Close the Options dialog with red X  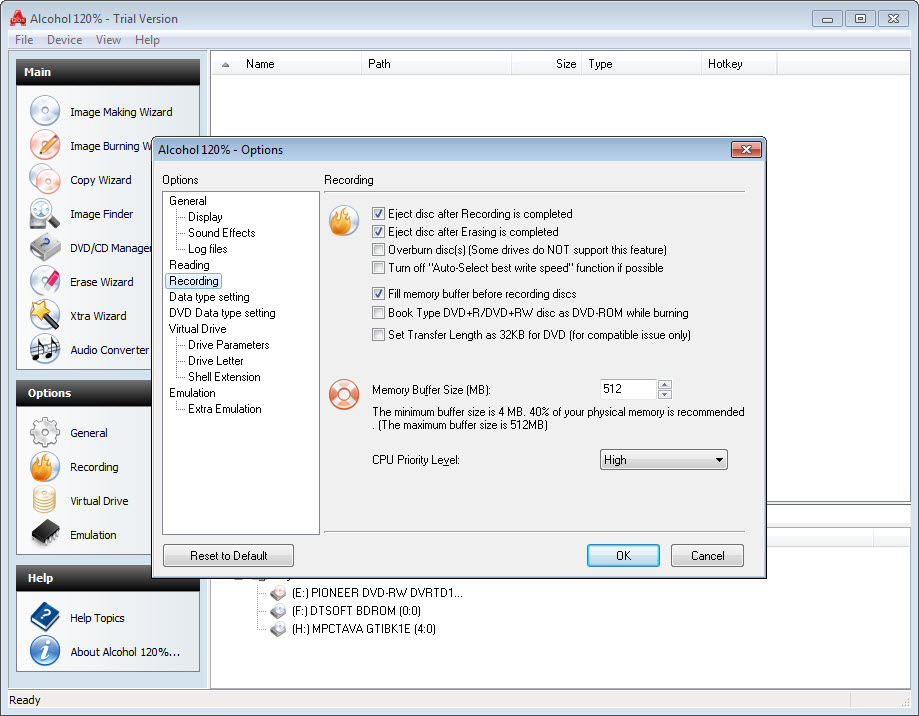click(x=746, y=149)
